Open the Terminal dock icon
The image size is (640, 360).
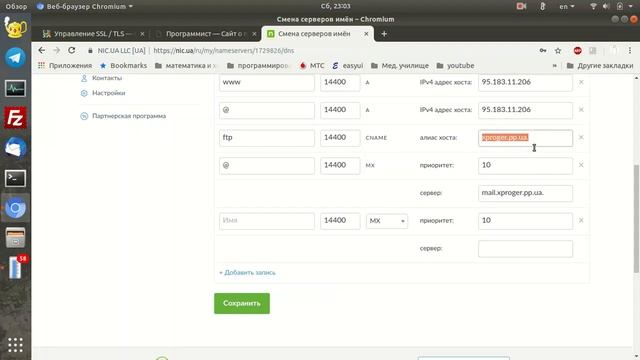point(15,178)
